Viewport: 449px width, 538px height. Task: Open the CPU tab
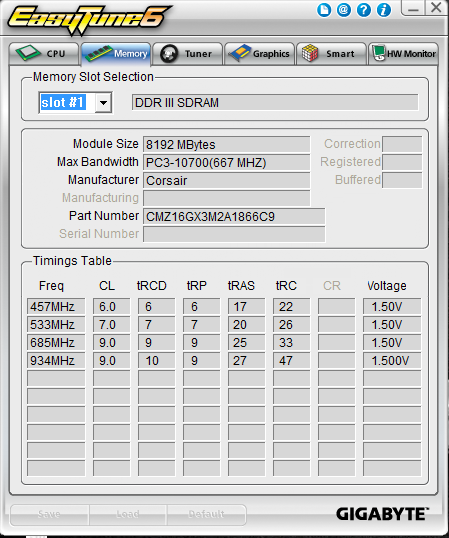(44, 54)
